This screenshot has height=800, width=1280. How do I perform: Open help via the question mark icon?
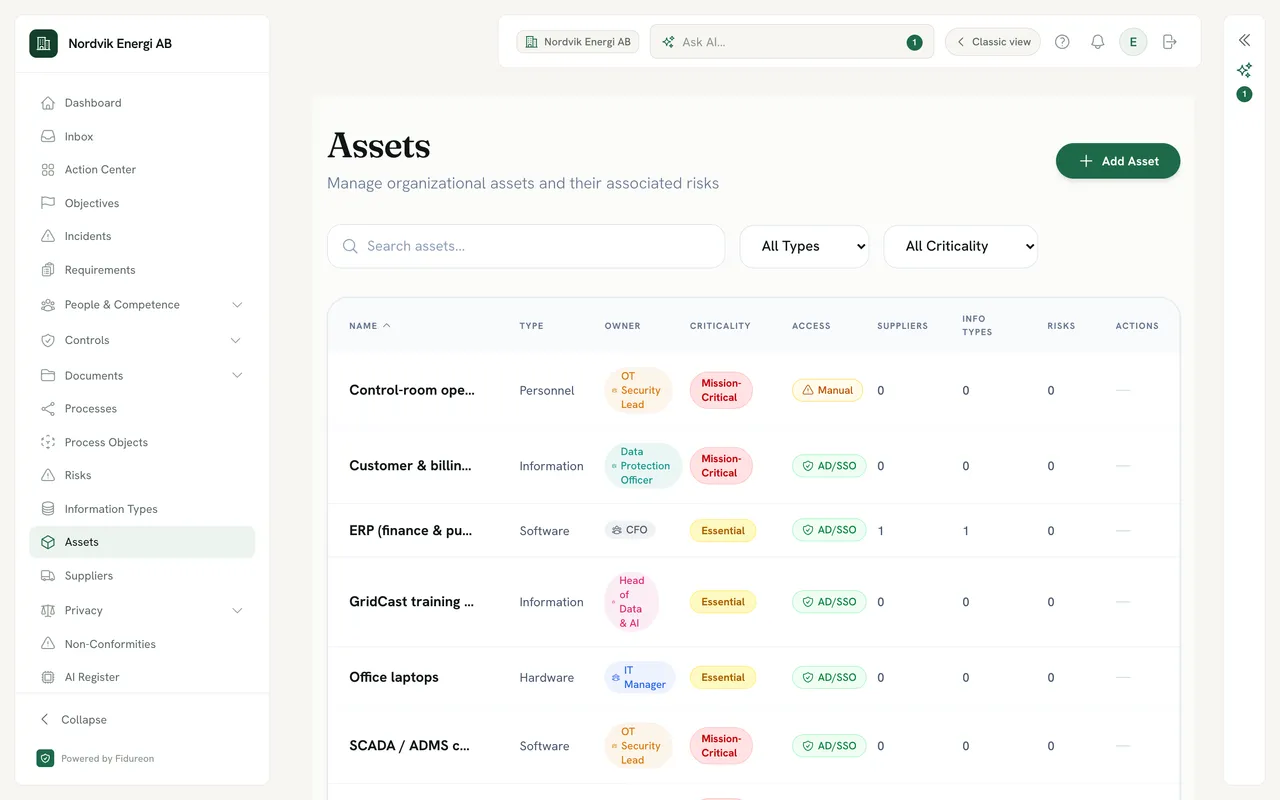pos(1062,42)
